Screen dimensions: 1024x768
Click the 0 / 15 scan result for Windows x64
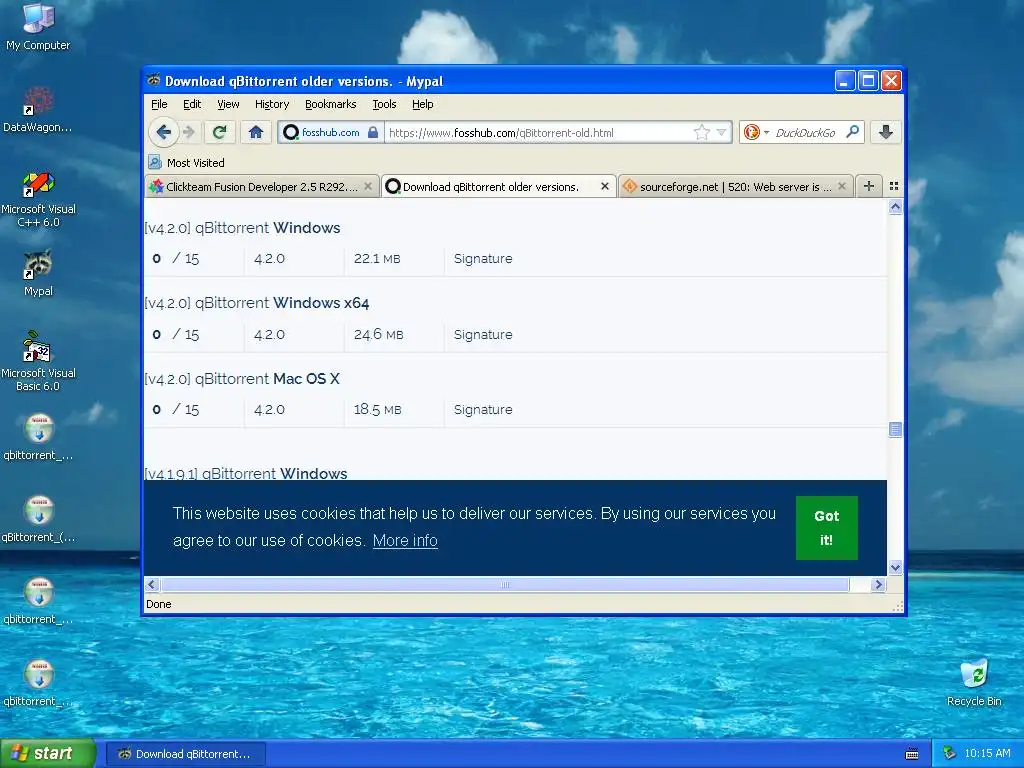pyautogui.click(x=176, y=334)
